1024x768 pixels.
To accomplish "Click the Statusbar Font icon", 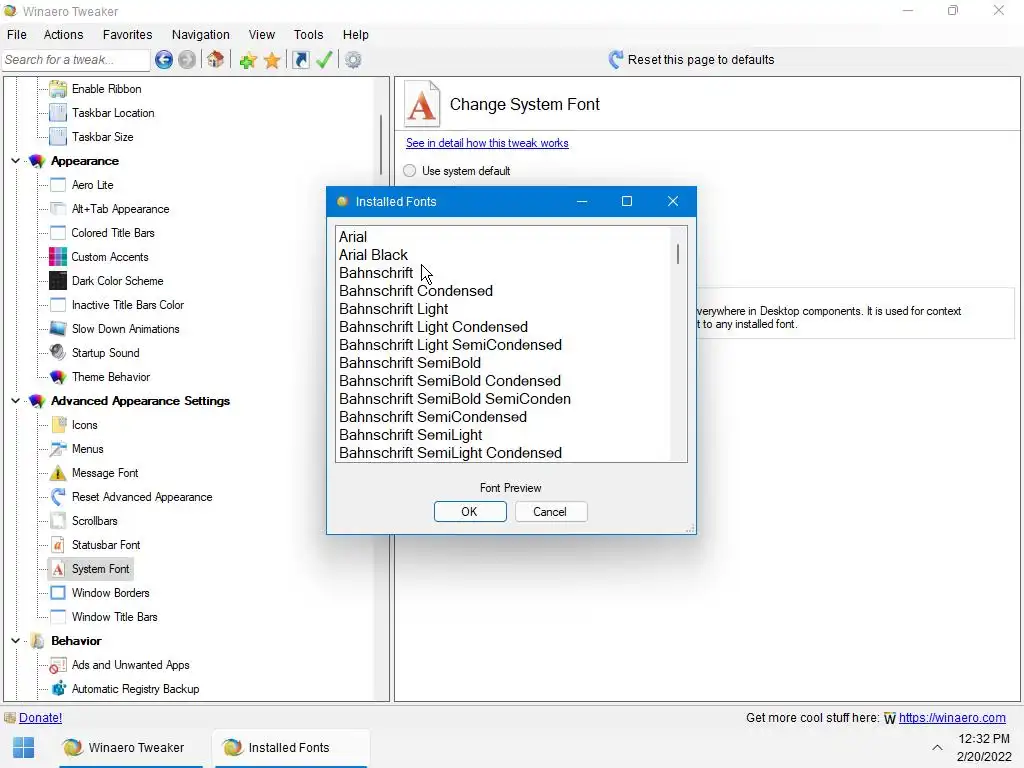I will 58,545.
